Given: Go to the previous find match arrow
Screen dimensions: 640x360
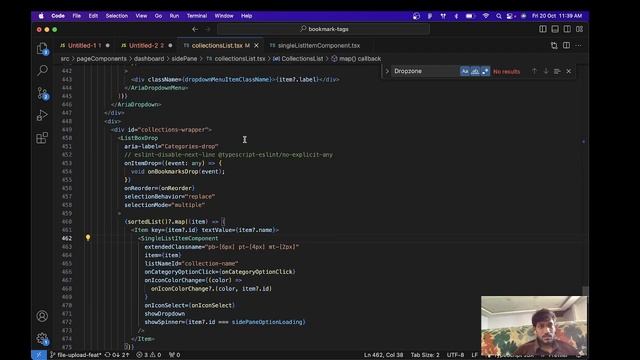Looking at the screenshot, I should coord(534,71).
